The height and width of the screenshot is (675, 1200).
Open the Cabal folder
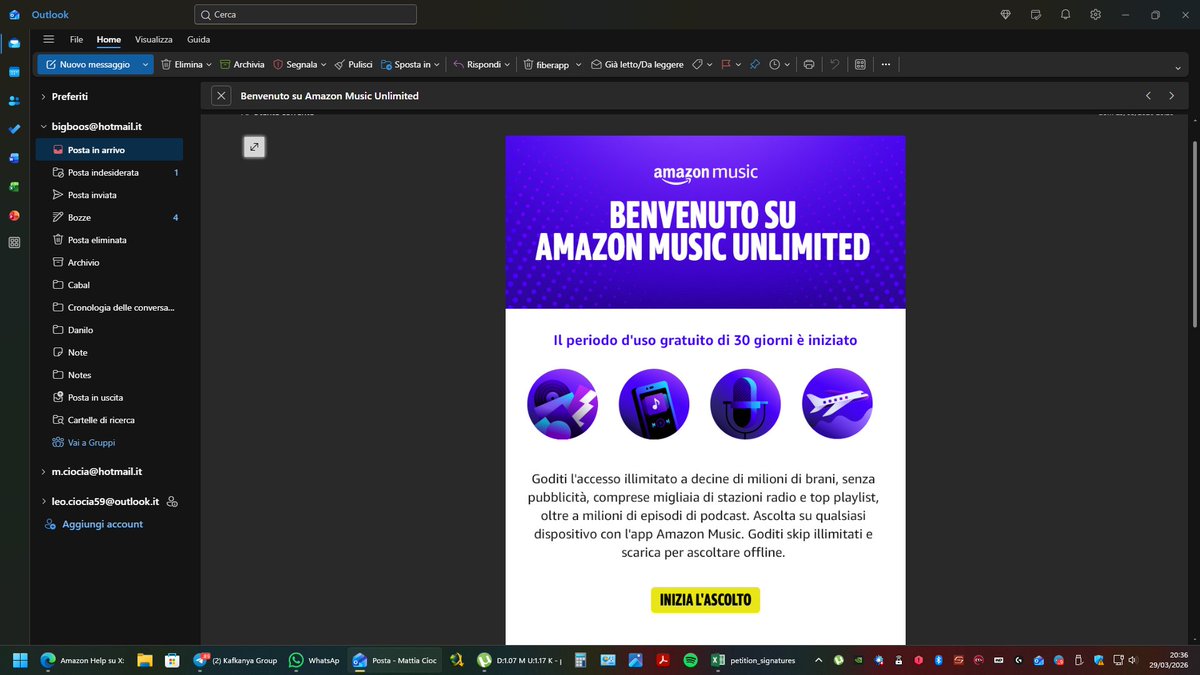click(109, 285)
